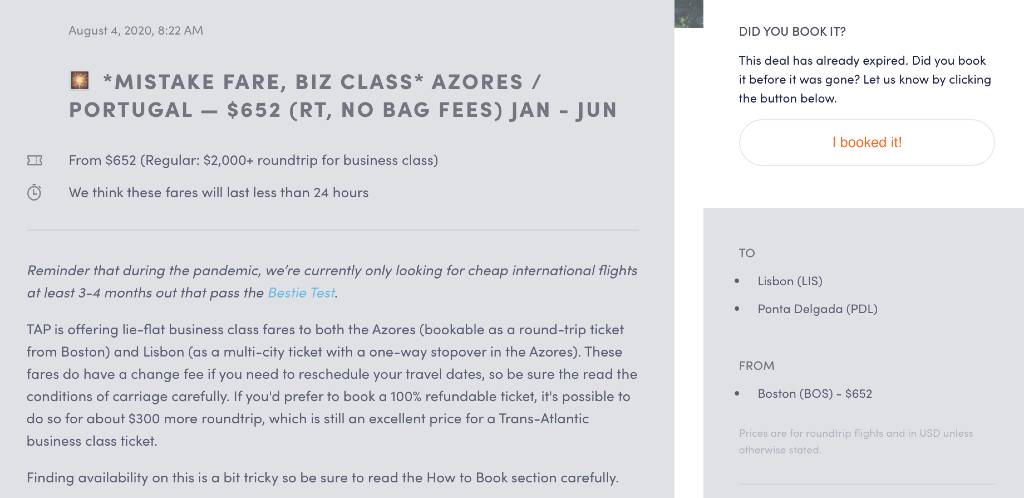
Task: Click the ticket price icon
Action: tap(35, 160)
